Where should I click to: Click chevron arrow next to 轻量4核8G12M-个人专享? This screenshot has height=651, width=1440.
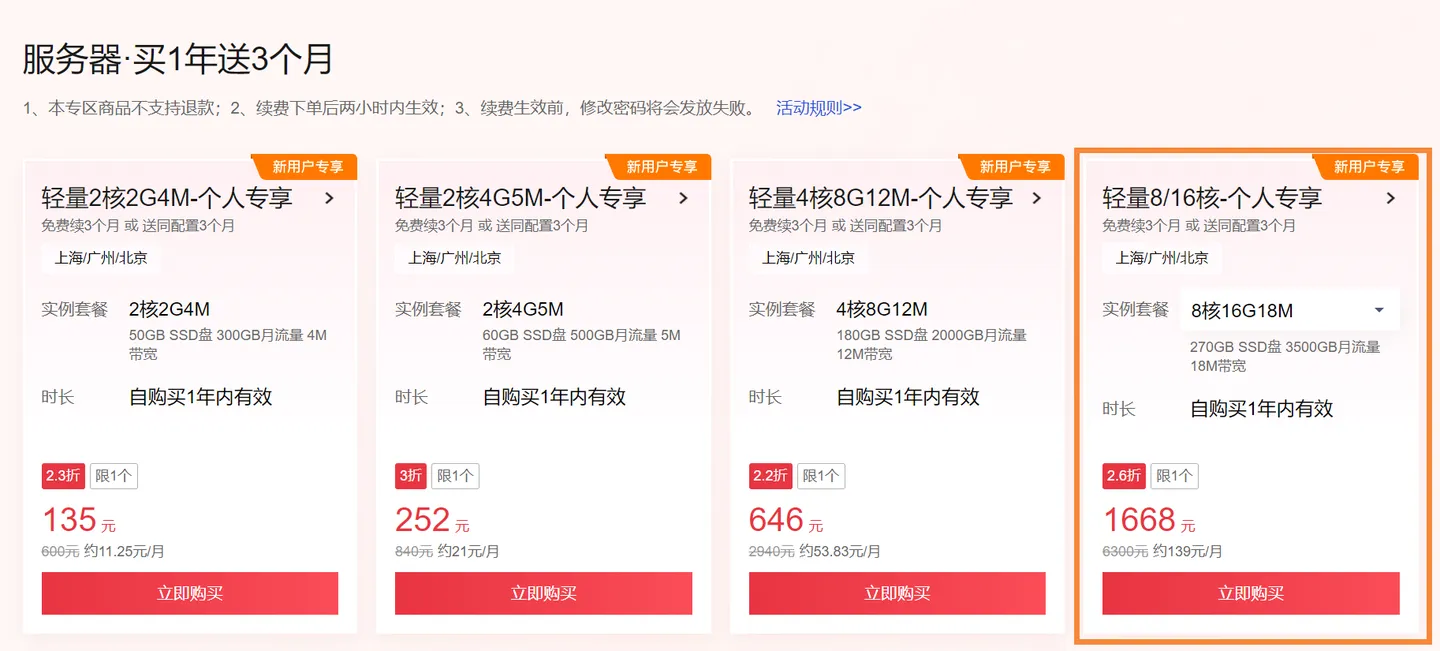pyautogui.click(x=1037, y=198)
